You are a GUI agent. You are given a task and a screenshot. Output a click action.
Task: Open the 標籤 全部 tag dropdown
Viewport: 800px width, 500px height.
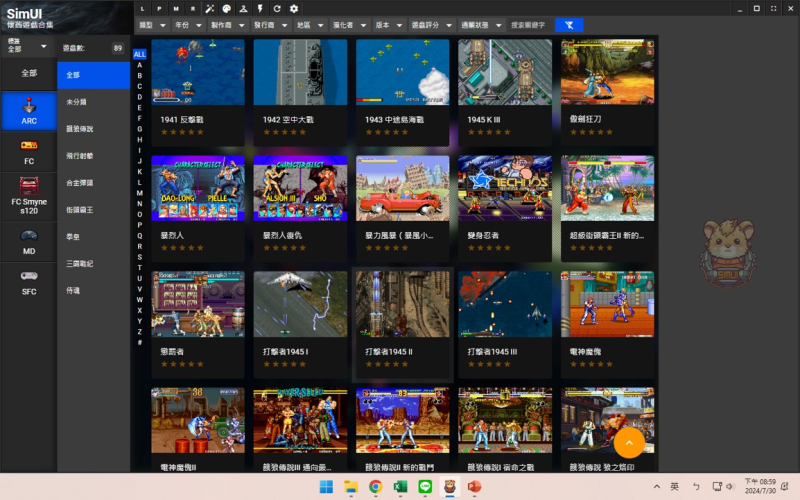(27, 45)
